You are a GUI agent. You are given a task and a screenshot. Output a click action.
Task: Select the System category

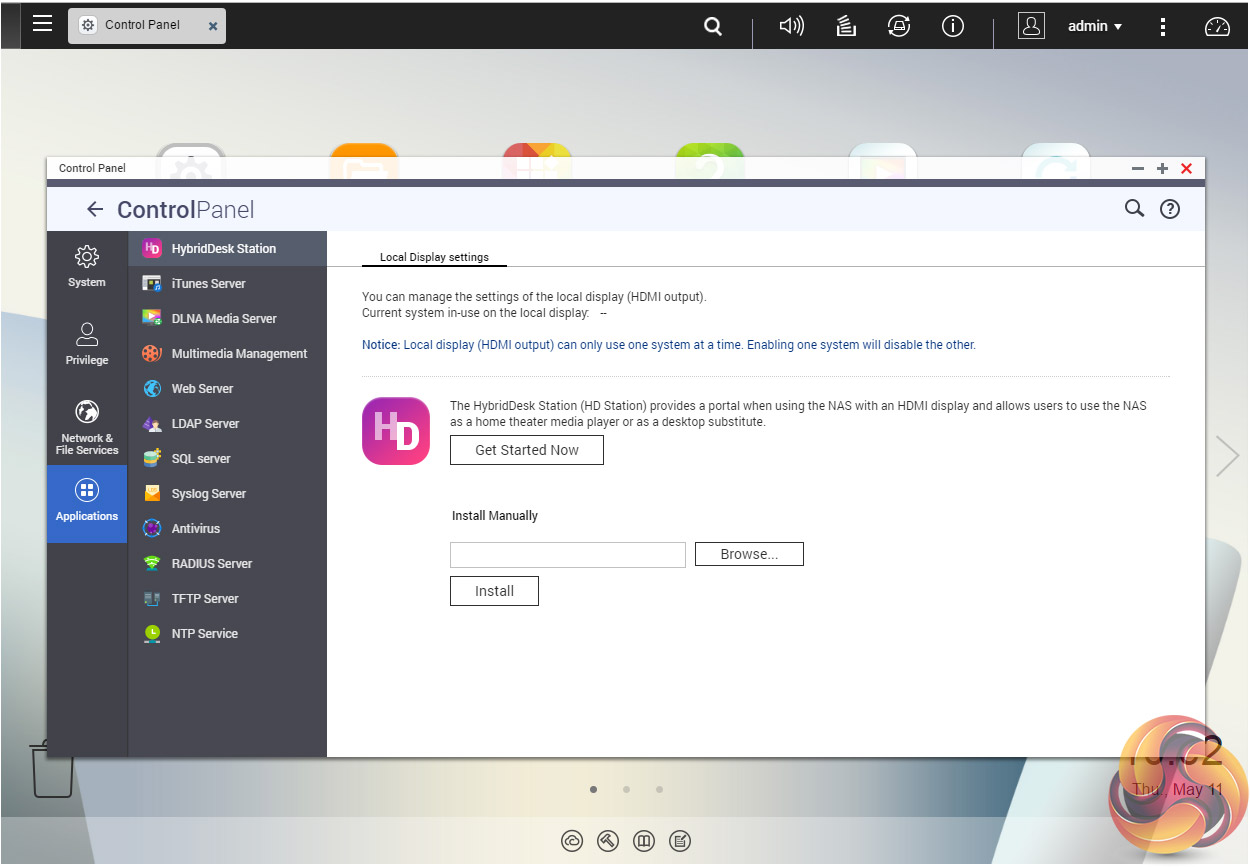[87, 266]
